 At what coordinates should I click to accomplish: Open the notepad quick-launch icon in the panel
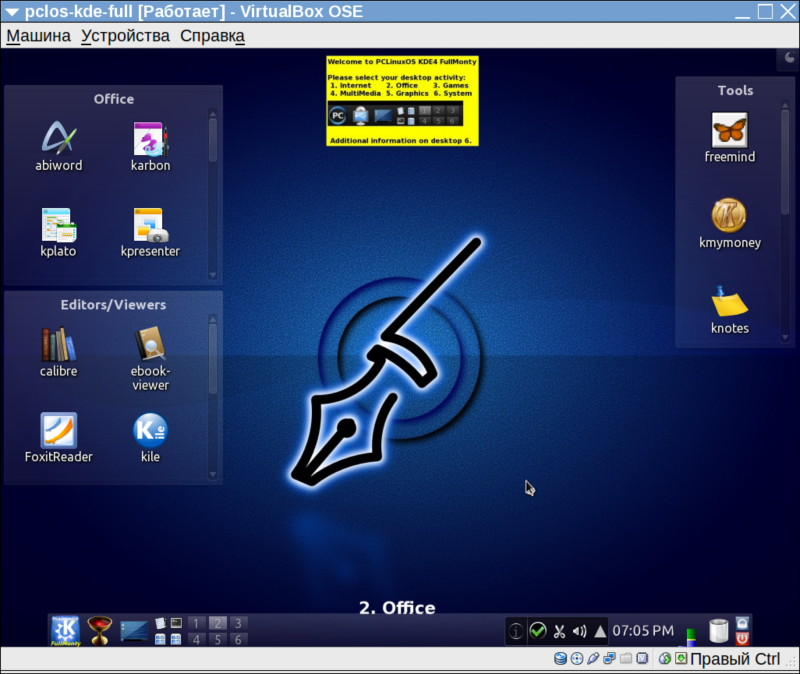[160, 623]
